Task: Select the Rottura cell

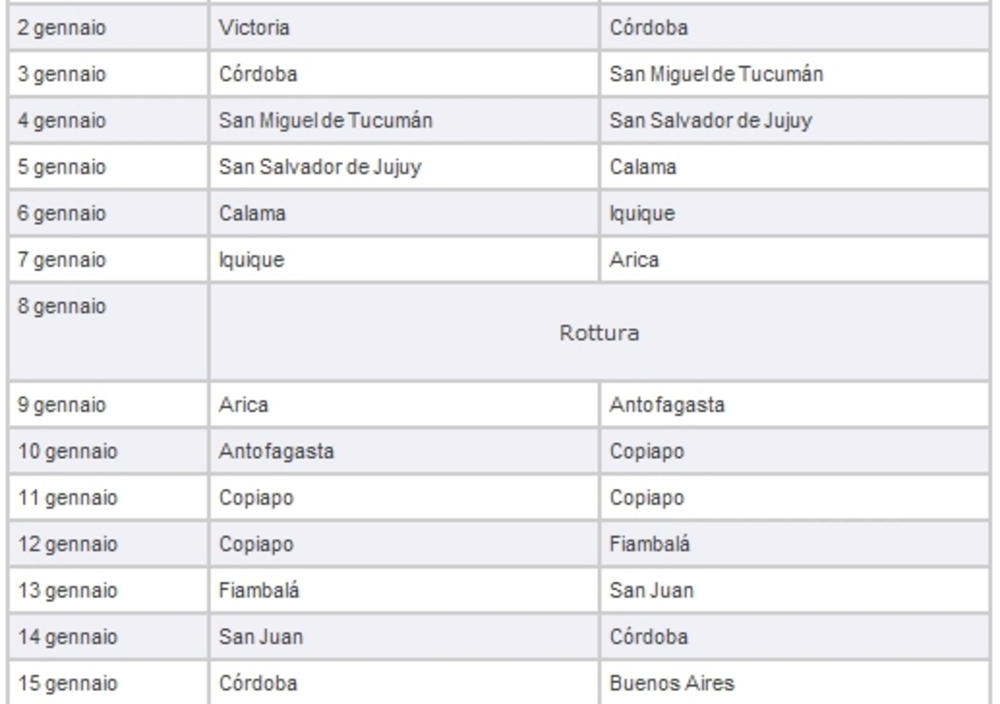Action: [599, 334]
